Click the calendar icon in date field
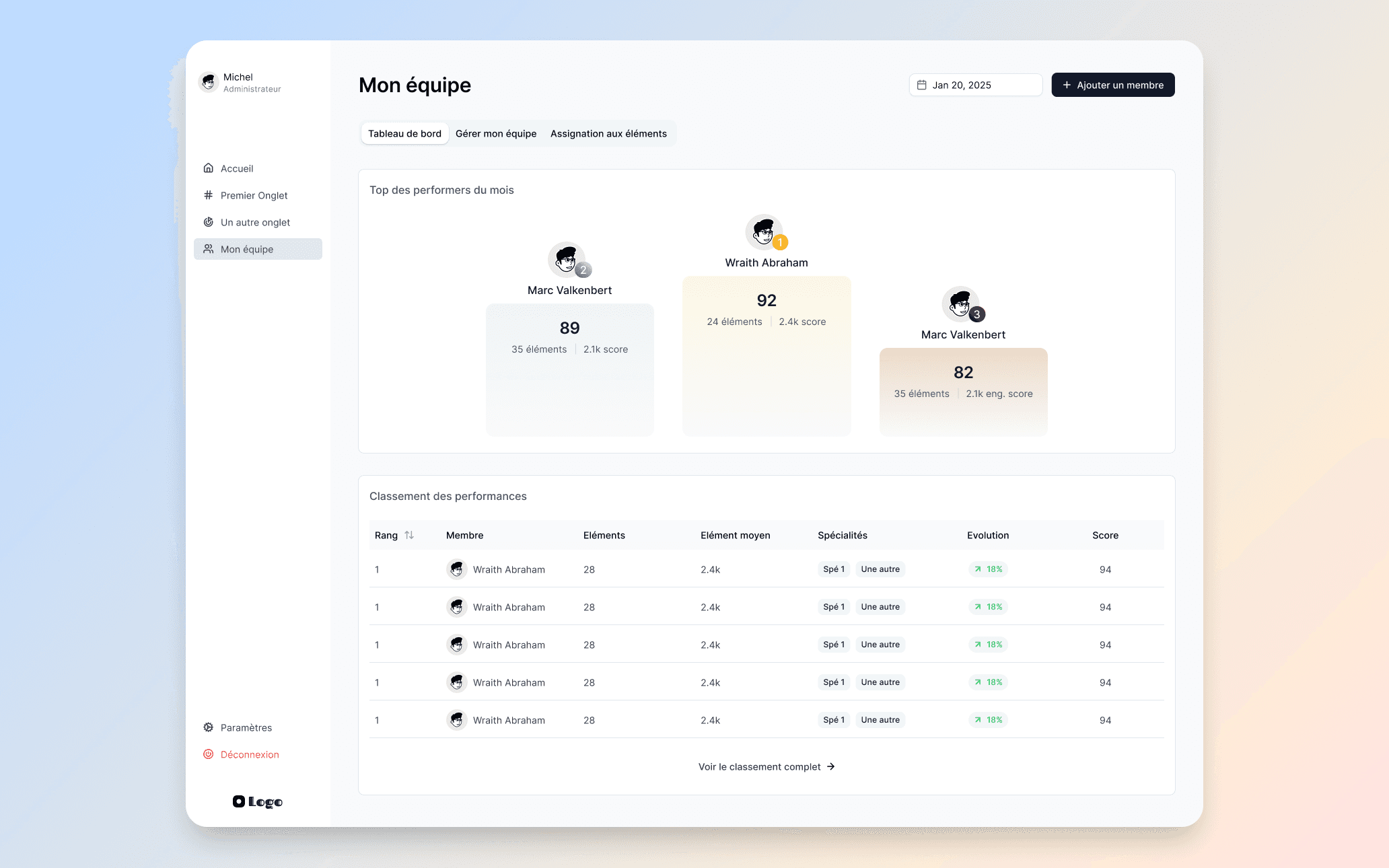The height and width of the screenshot is (868, 1389). tap(922, 85)
